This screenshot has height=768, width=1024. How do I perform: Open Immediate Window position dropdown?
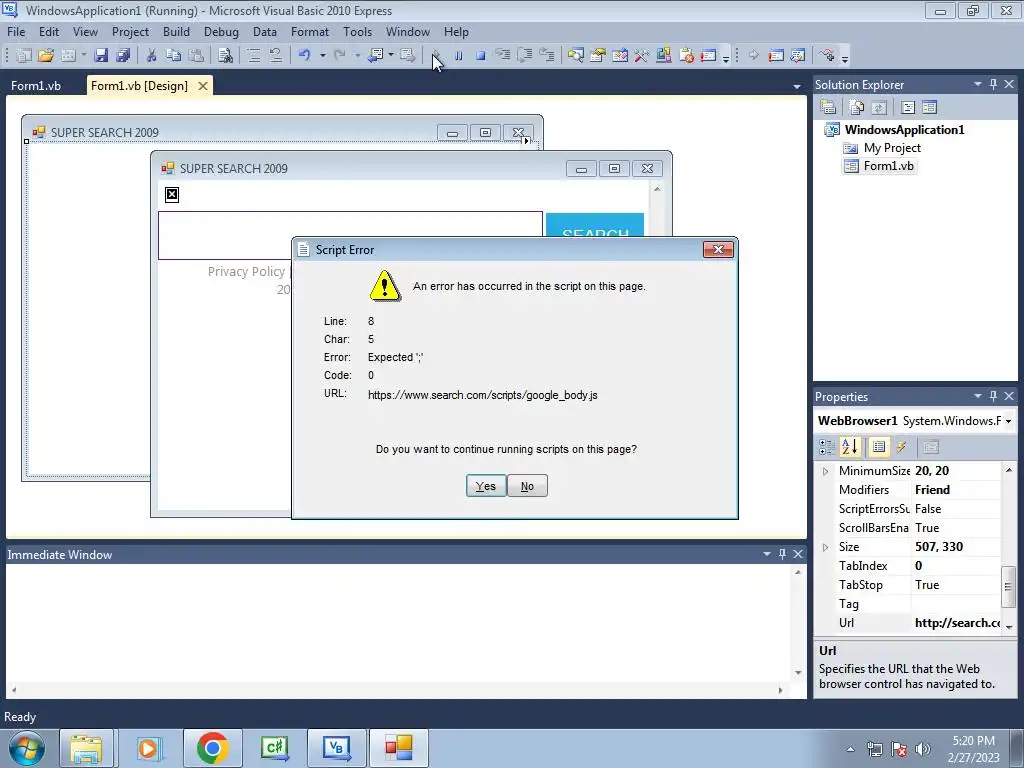pos(767,554)
